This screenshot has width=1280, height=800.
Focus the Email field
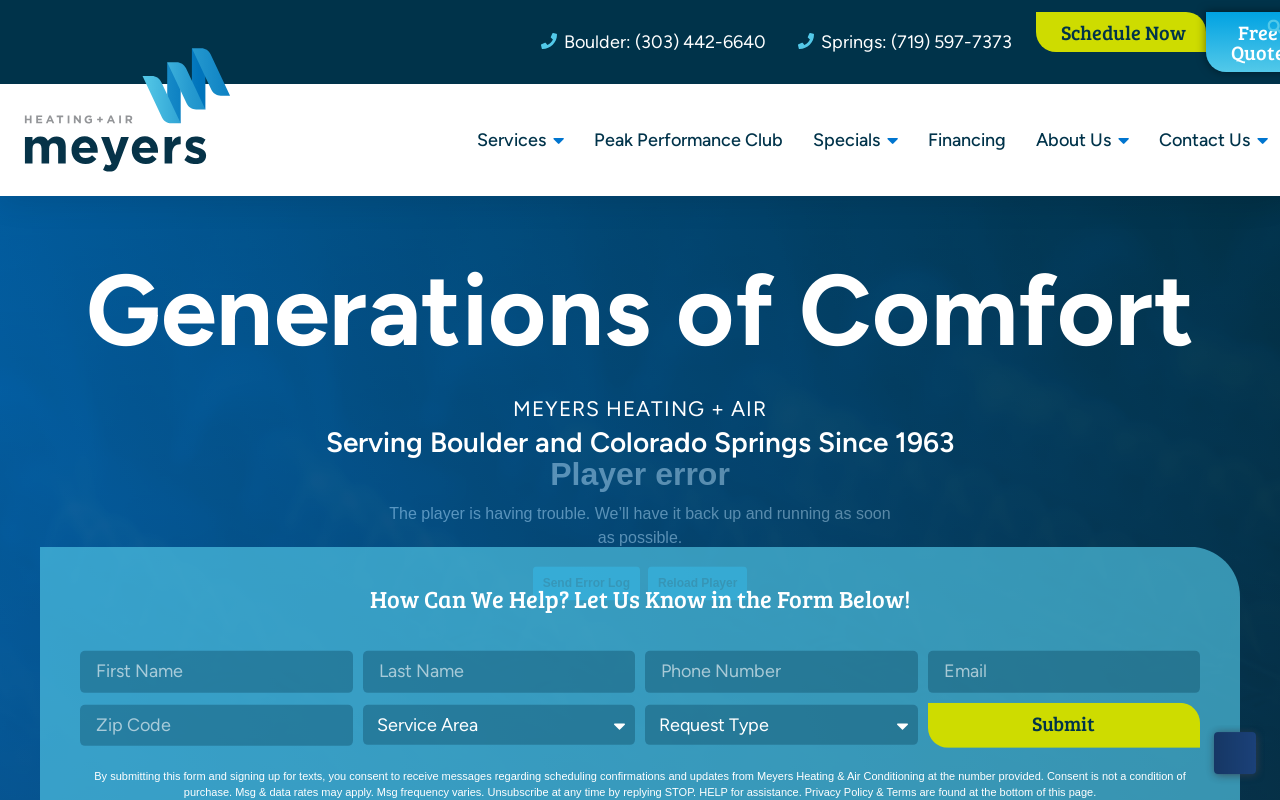pos(1064,671)
